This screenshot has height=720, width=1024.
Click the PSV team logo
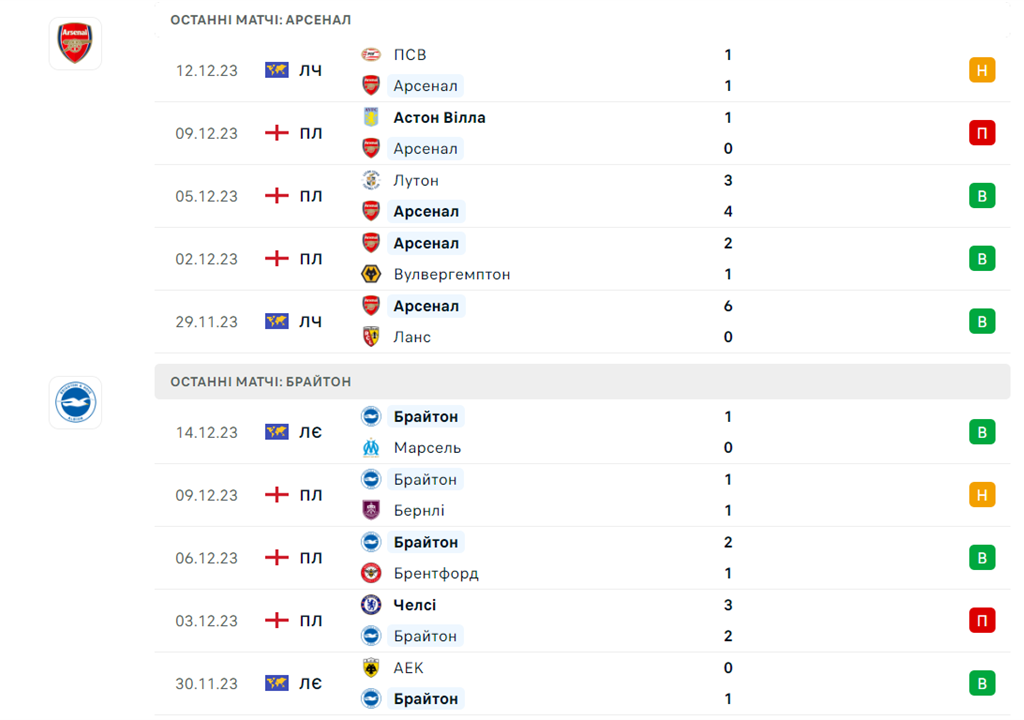371,55
